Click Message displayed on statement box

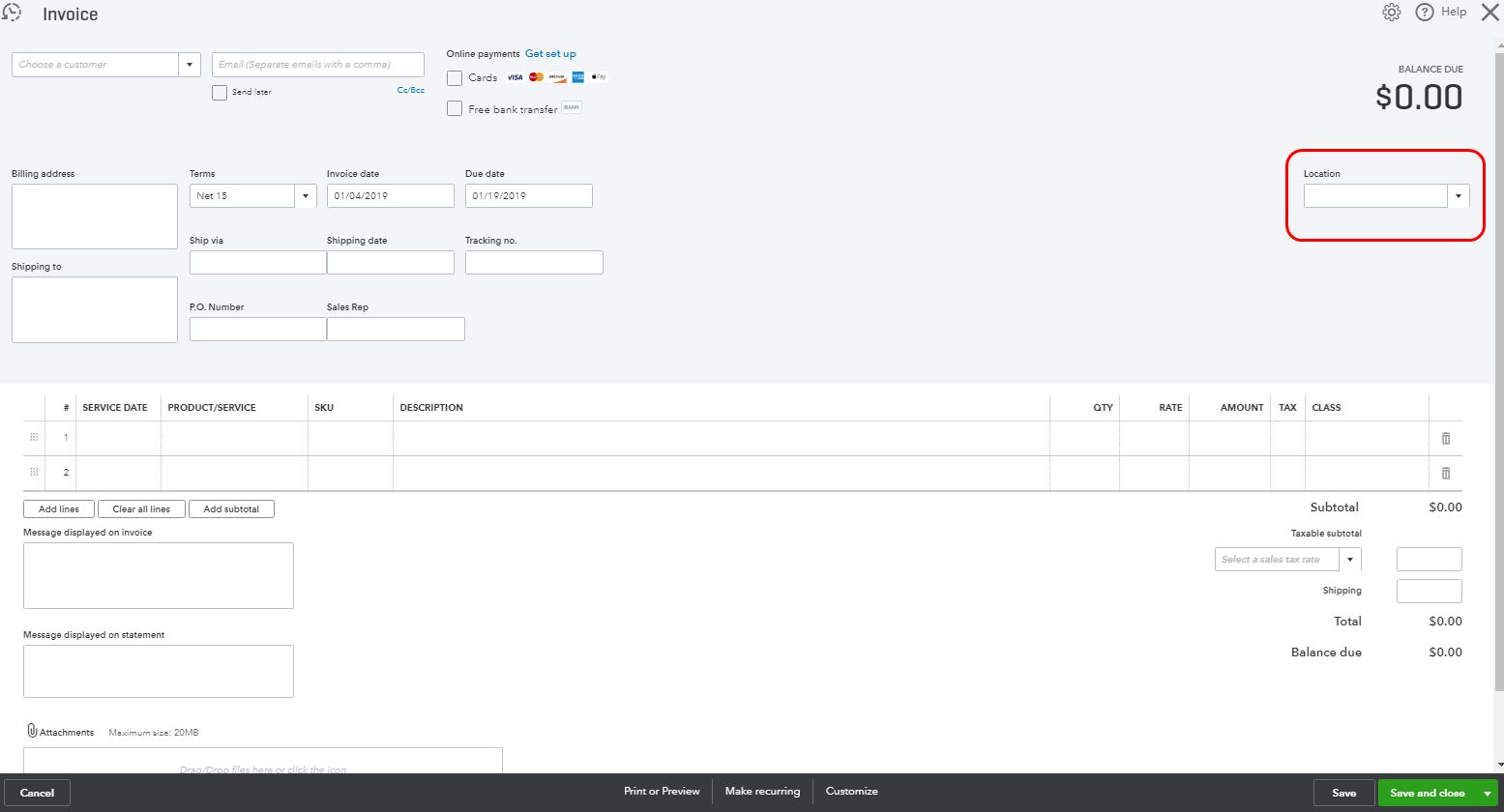point(159,671)
